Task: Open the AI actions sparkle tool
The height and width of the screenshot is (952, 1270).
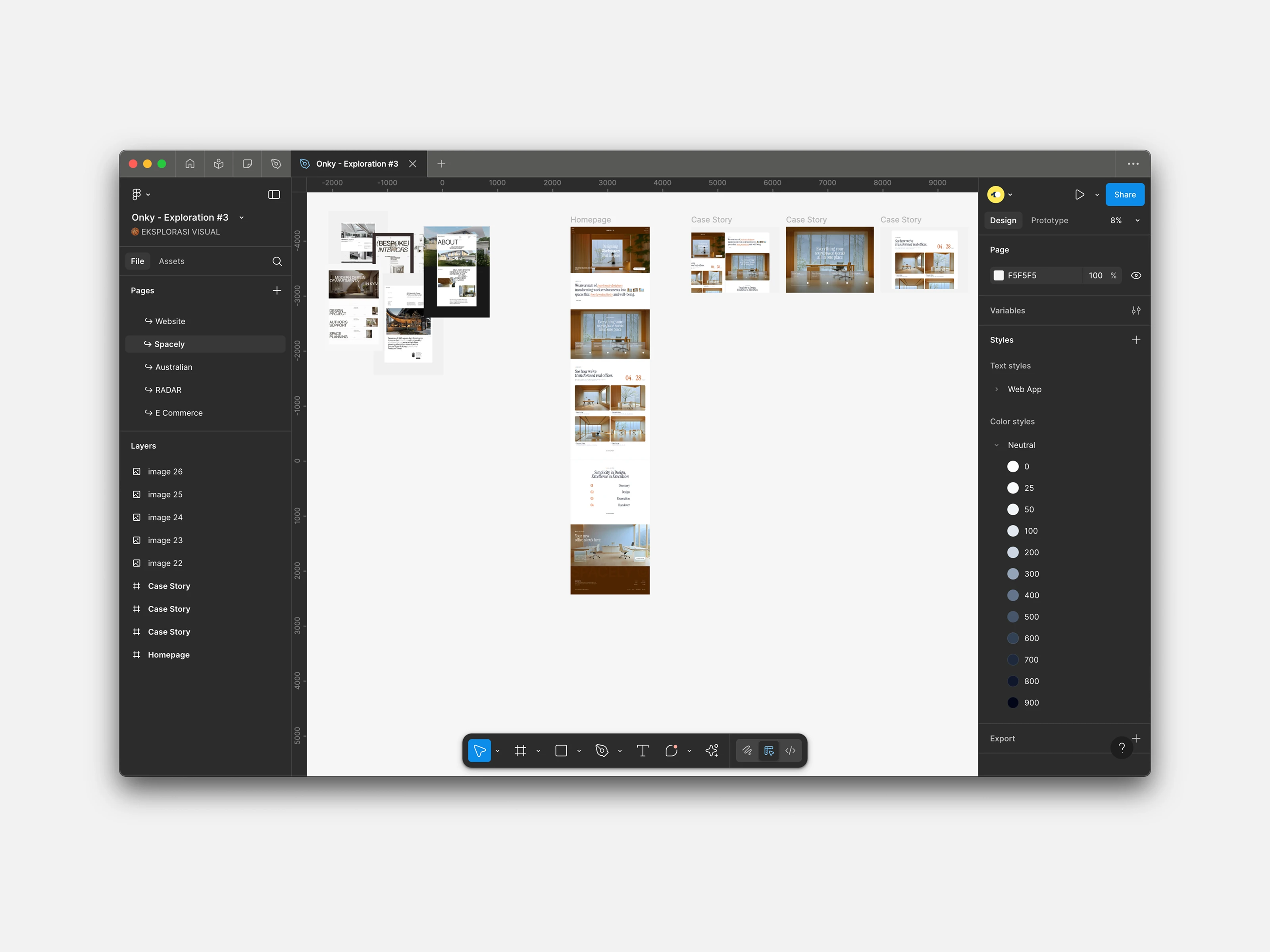Action: tap(712, 750)
